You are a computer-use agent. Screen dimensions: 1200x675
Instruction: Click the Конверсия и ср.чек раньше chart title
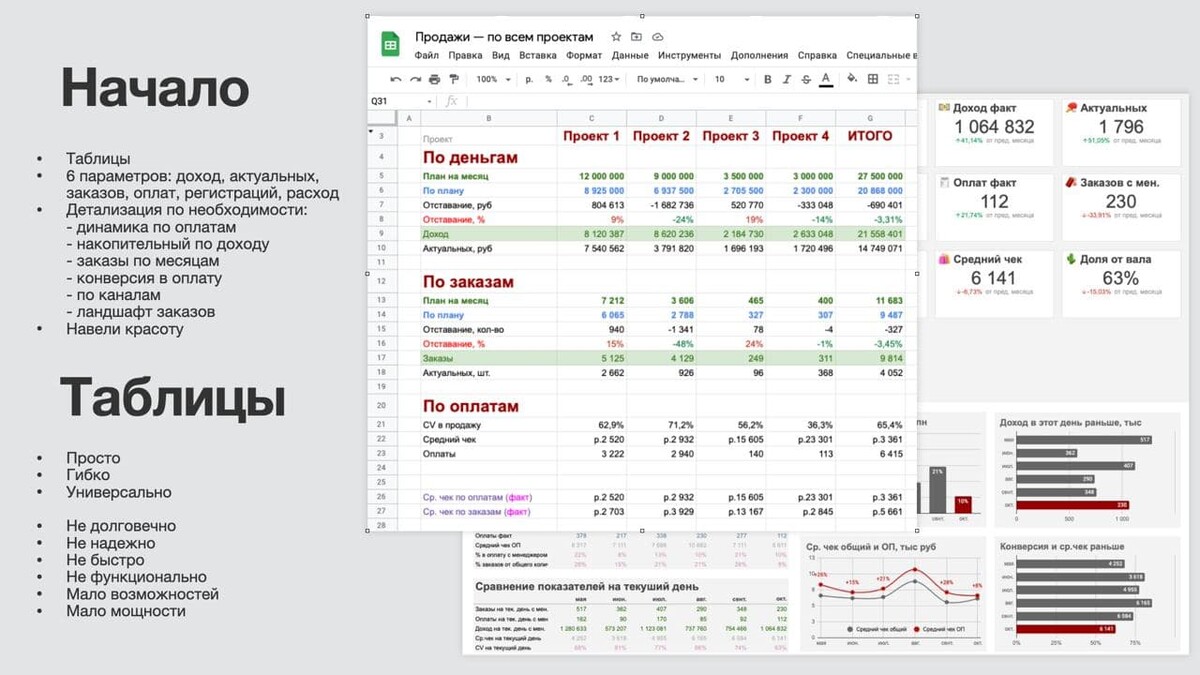pos(1063,547)
